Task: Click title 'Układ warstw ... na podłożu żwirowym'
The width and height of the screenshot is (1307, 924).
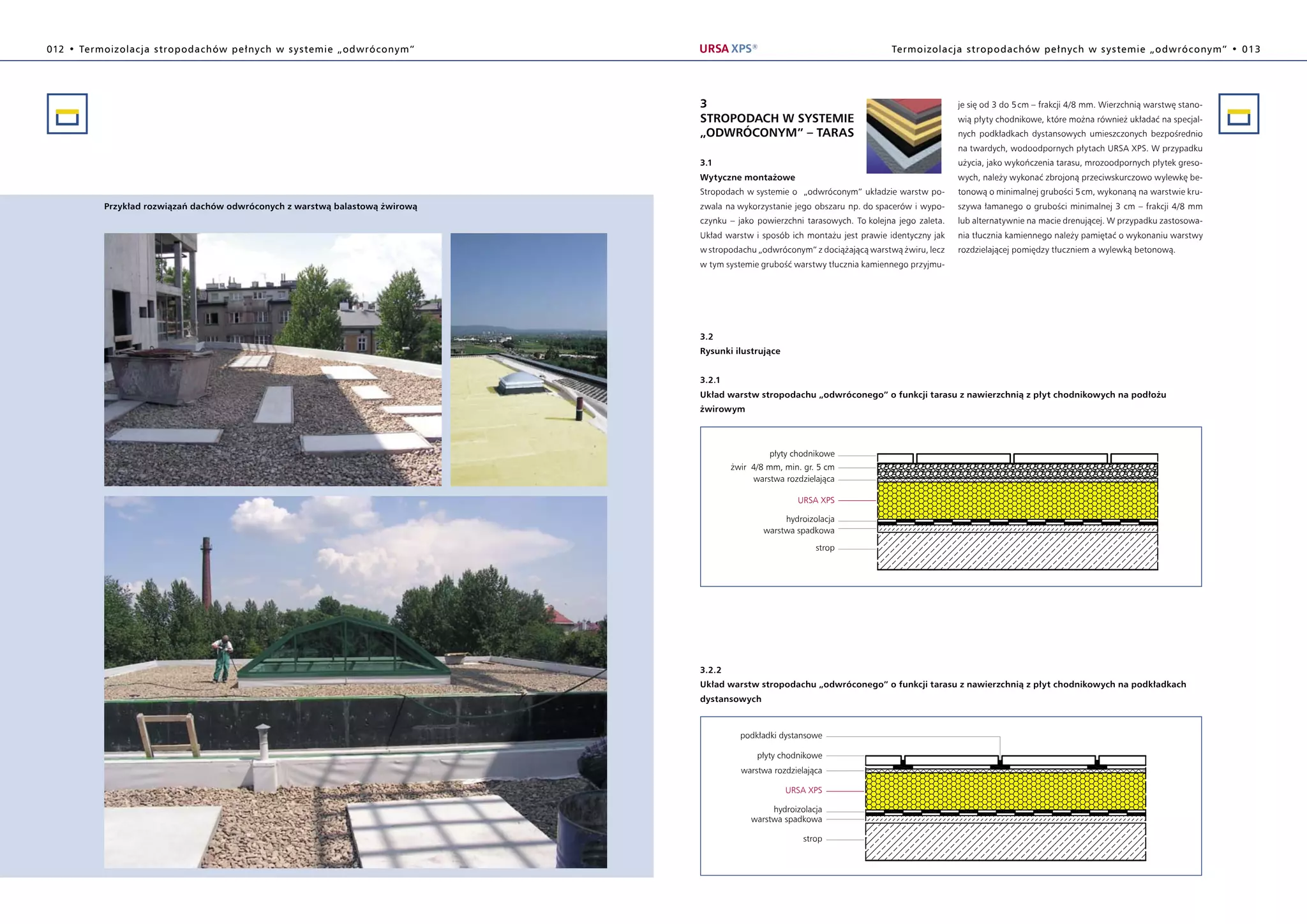Action: [x=933, y=402]
